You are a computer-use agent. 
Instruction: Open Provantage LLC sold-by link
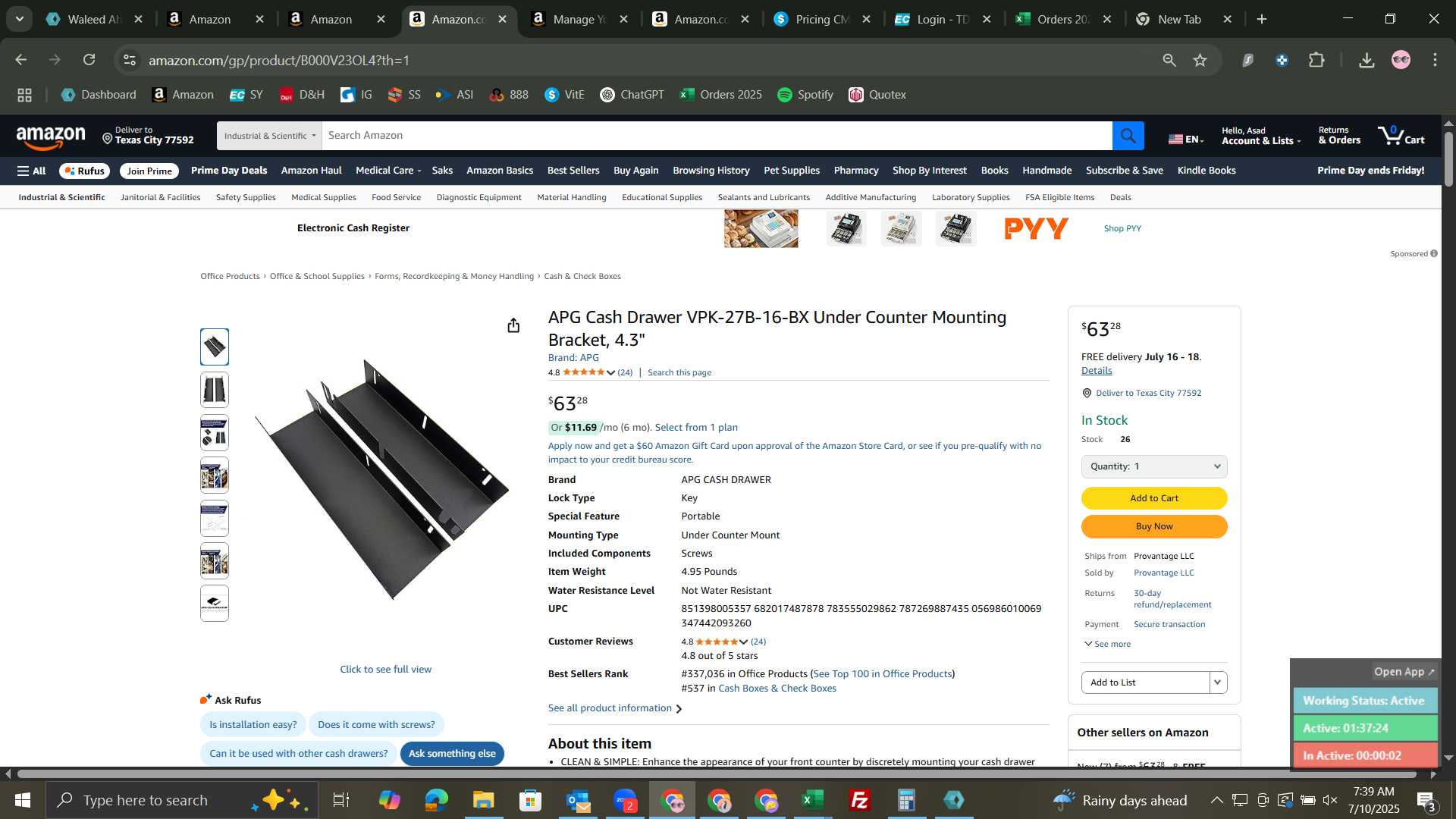click(x=1163, y=573)
